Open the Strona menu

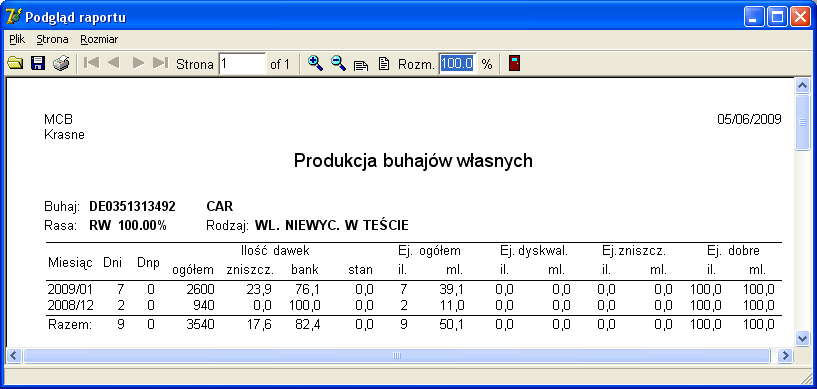(52, 40)
